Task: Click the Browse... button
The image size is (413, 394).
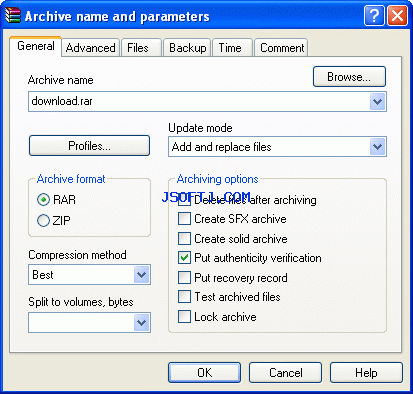Action: pos(349,77)
